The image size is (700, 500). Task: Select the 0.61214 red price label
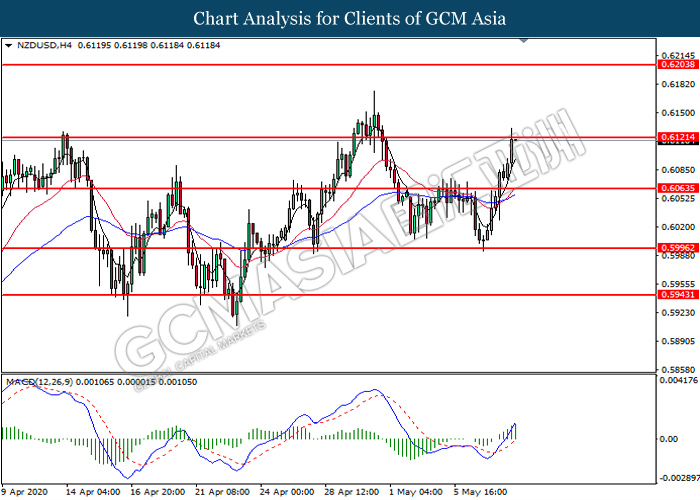click(x=678, y=137)
